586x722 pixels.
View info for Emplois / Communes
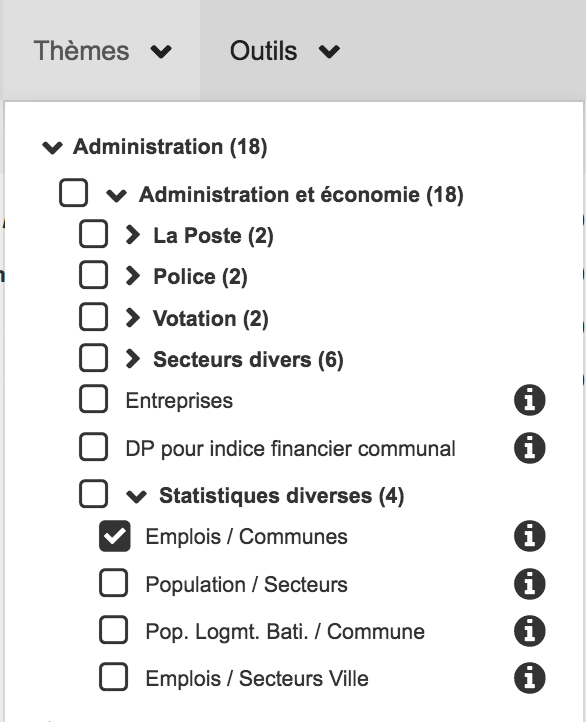(529, 536)
